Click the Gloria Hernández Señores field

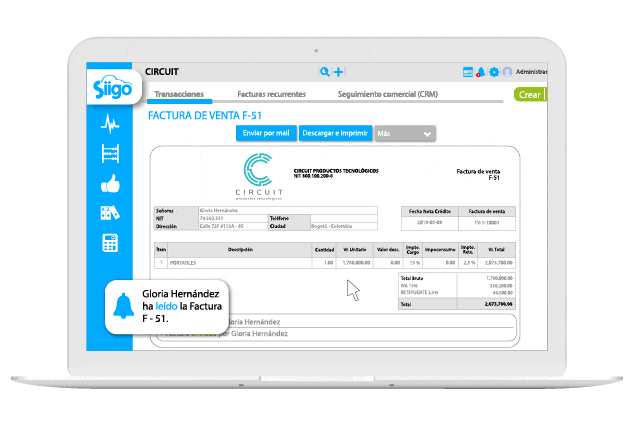tap(287, 210)
